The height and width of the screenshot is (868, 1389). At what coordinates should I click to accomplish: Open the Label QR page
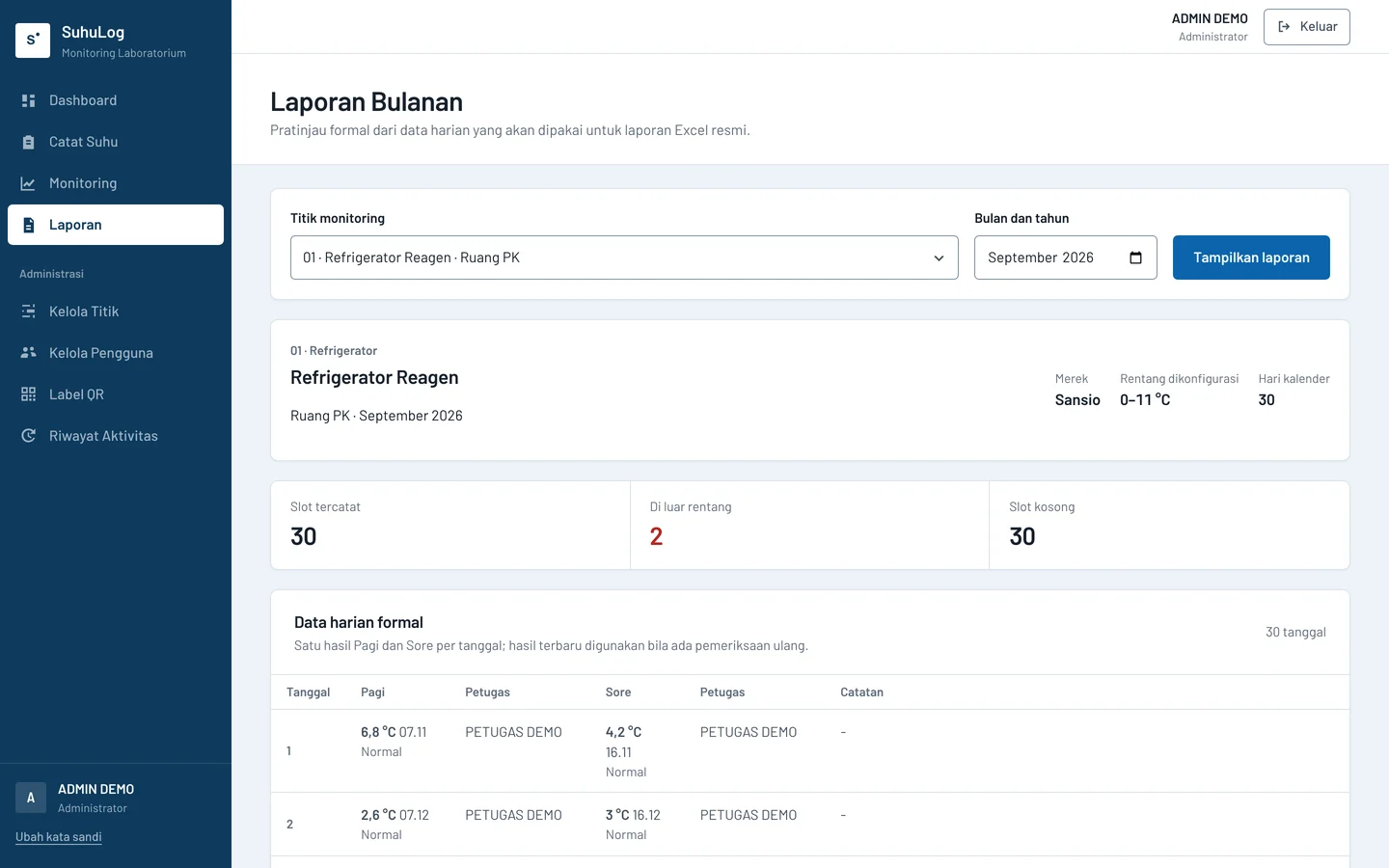click(116, 394)
